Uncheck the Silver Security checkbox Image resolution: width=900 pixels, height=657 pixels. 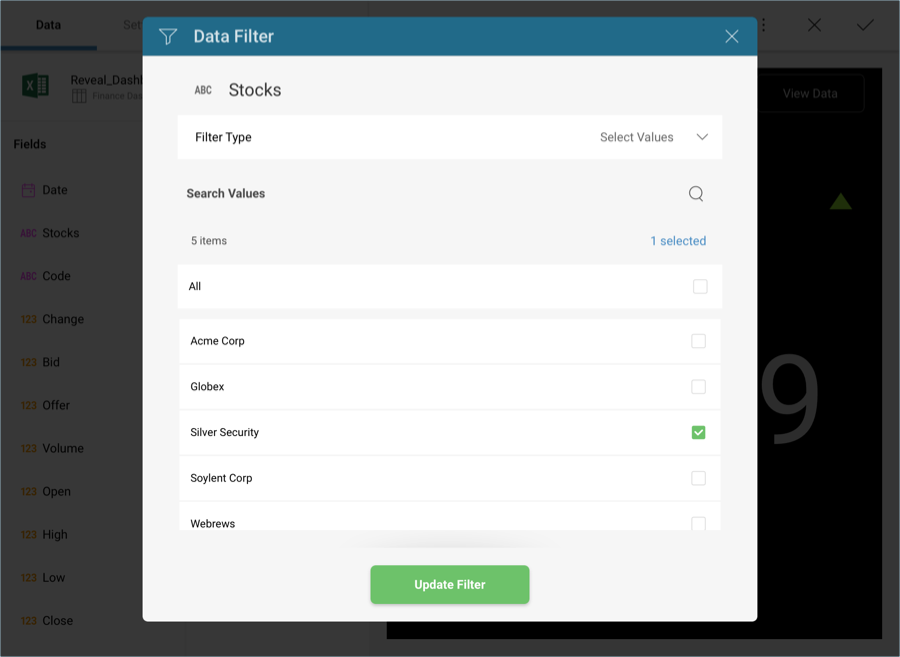(698, 432)
